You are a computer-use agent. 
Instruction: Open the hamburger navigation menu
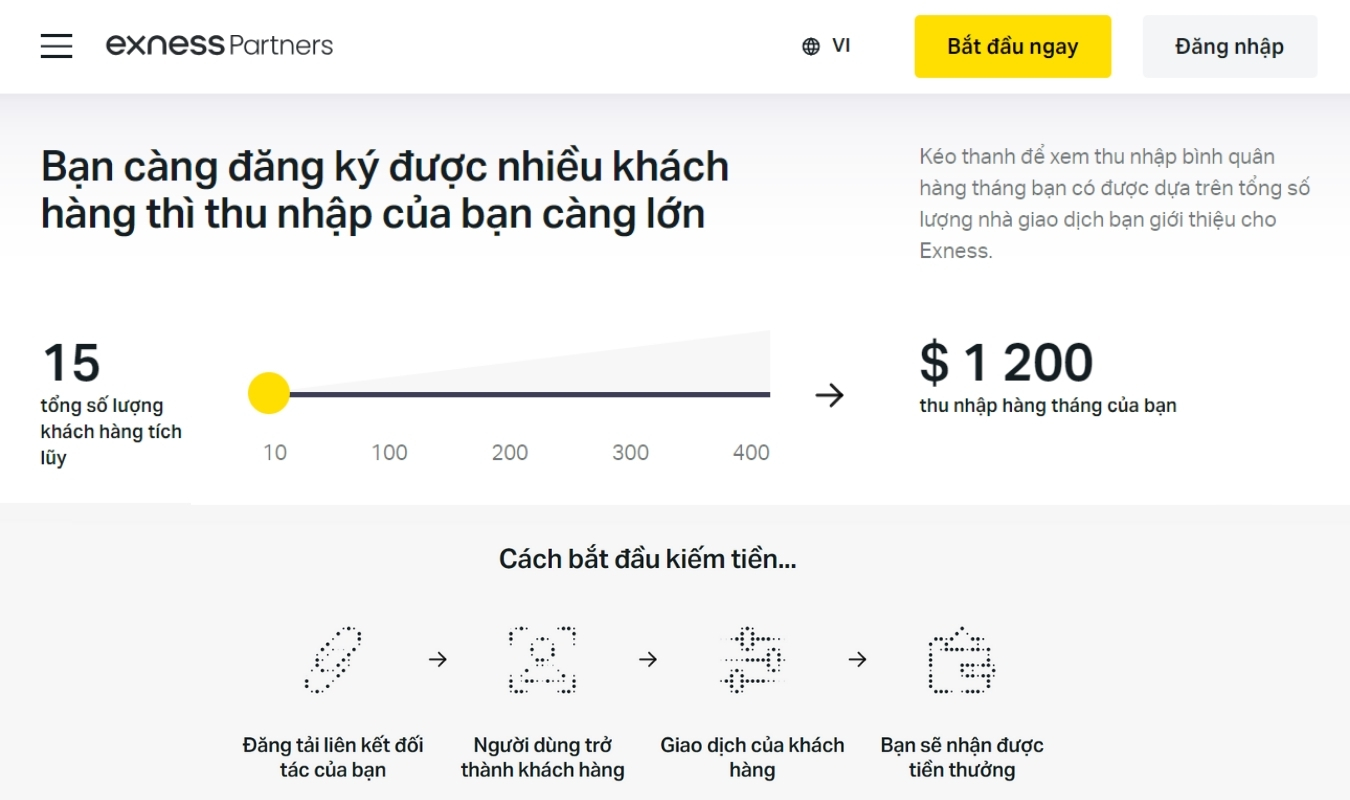(56, 45)
